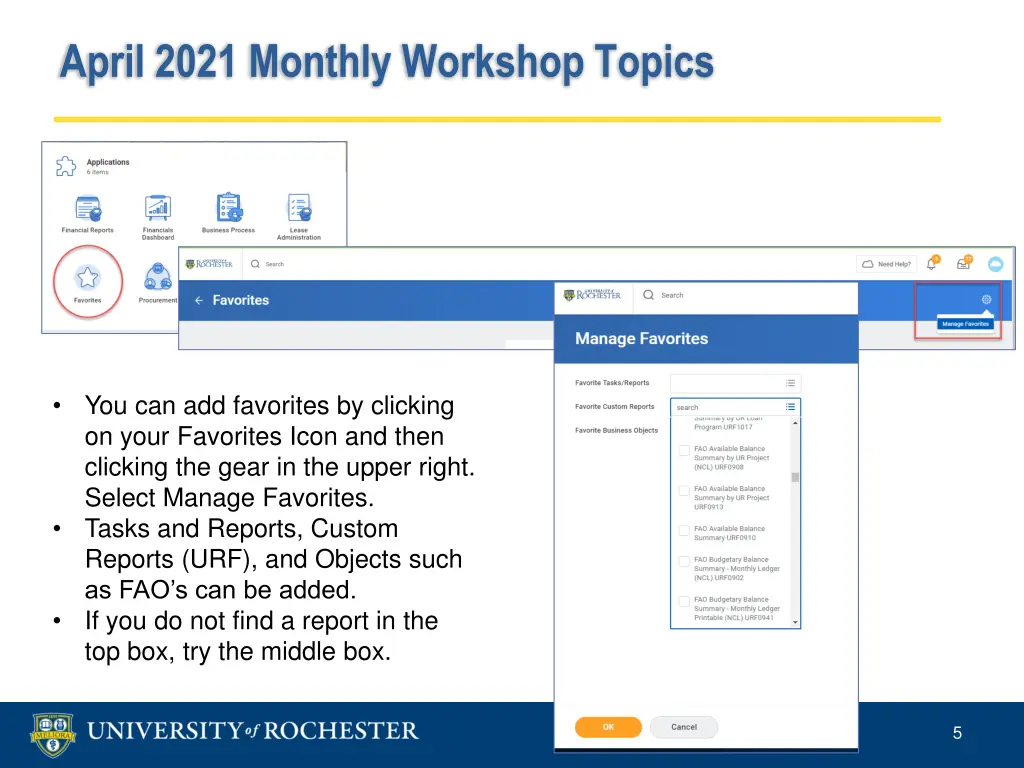Open the inbox tray icon

(964, 263)
